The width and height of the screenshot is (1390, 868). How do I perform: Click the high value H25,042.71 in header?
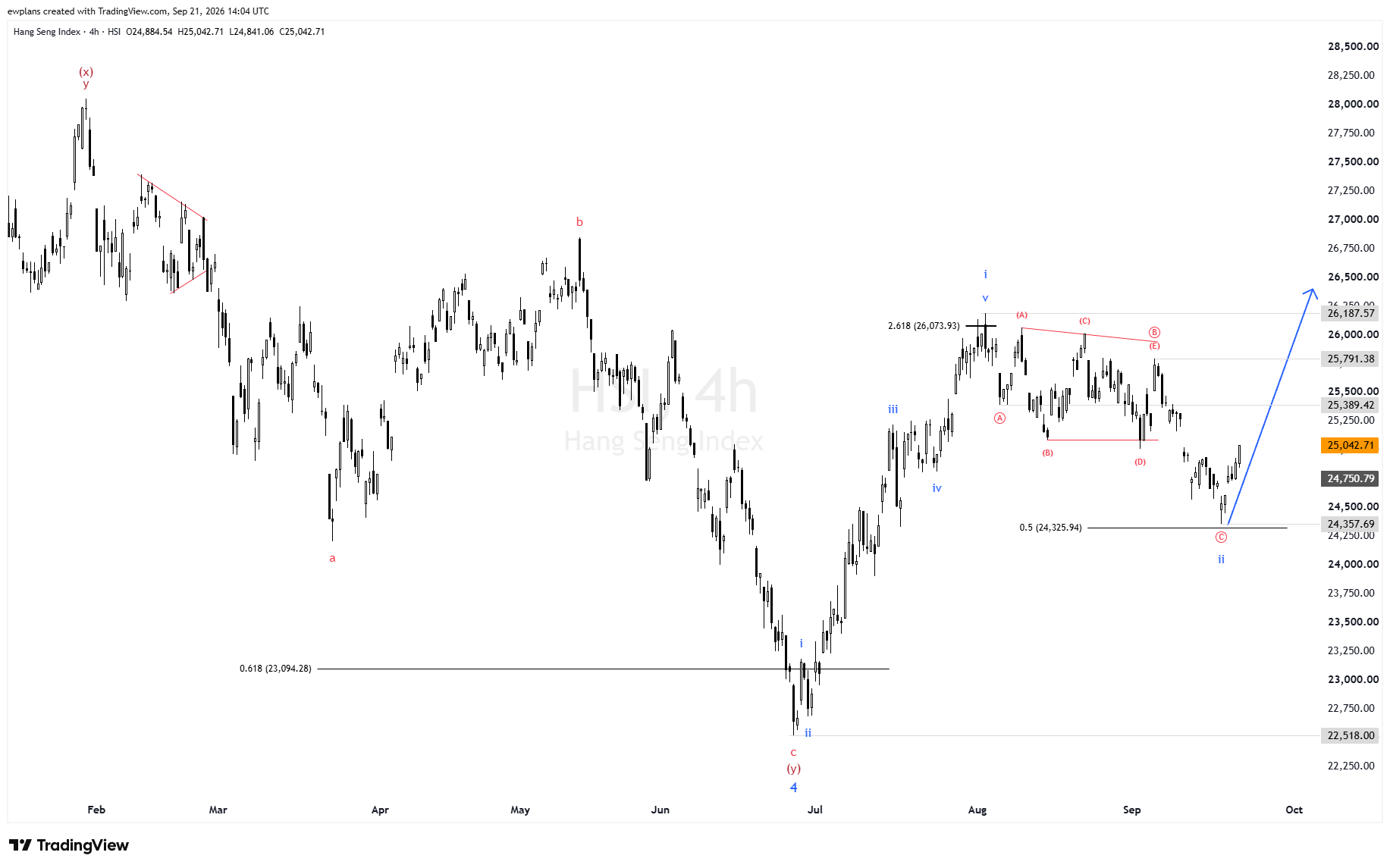[201, 32]
